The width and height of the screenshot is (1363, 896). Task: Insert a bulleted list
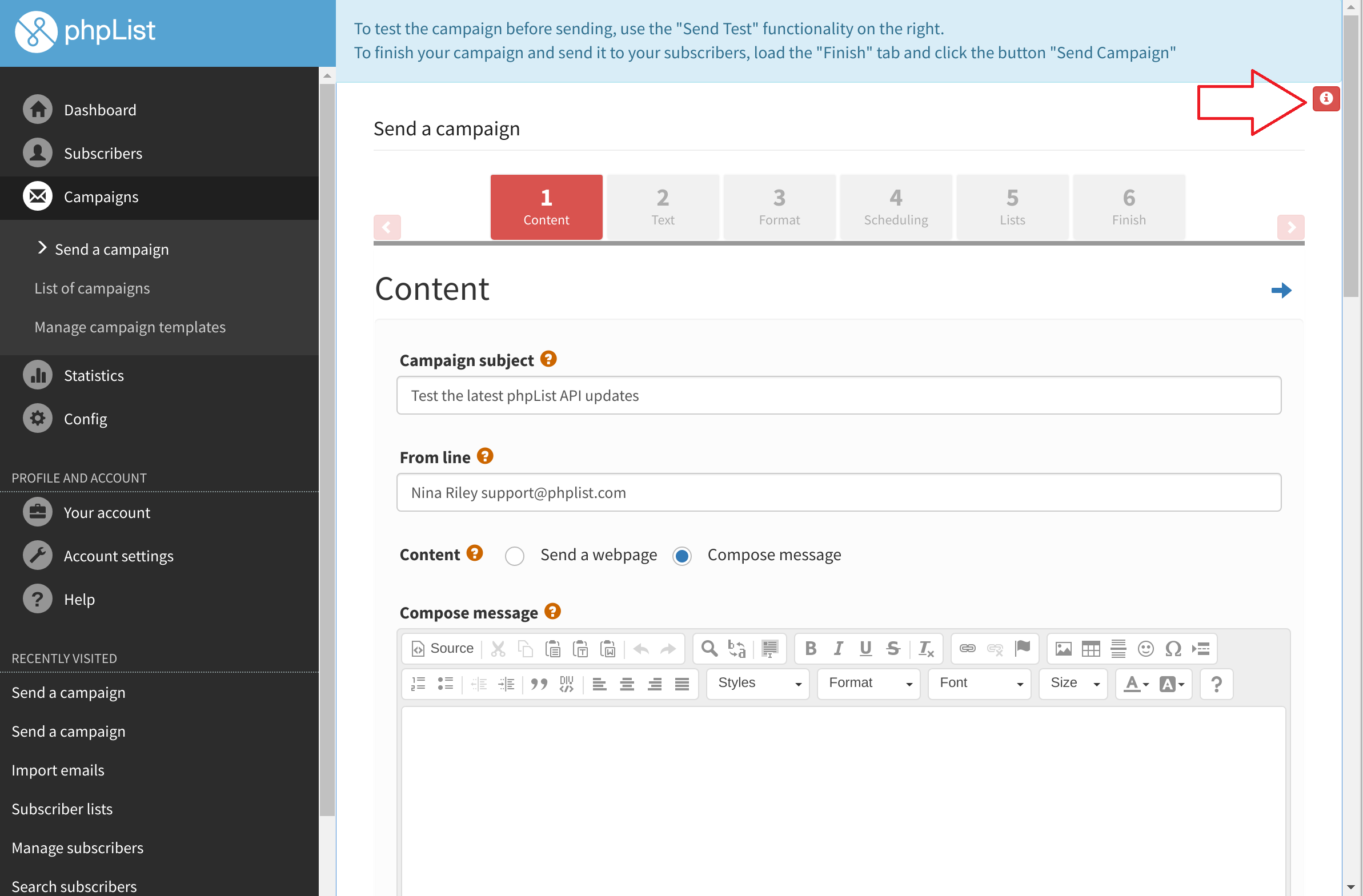click(x=446, y=684)
